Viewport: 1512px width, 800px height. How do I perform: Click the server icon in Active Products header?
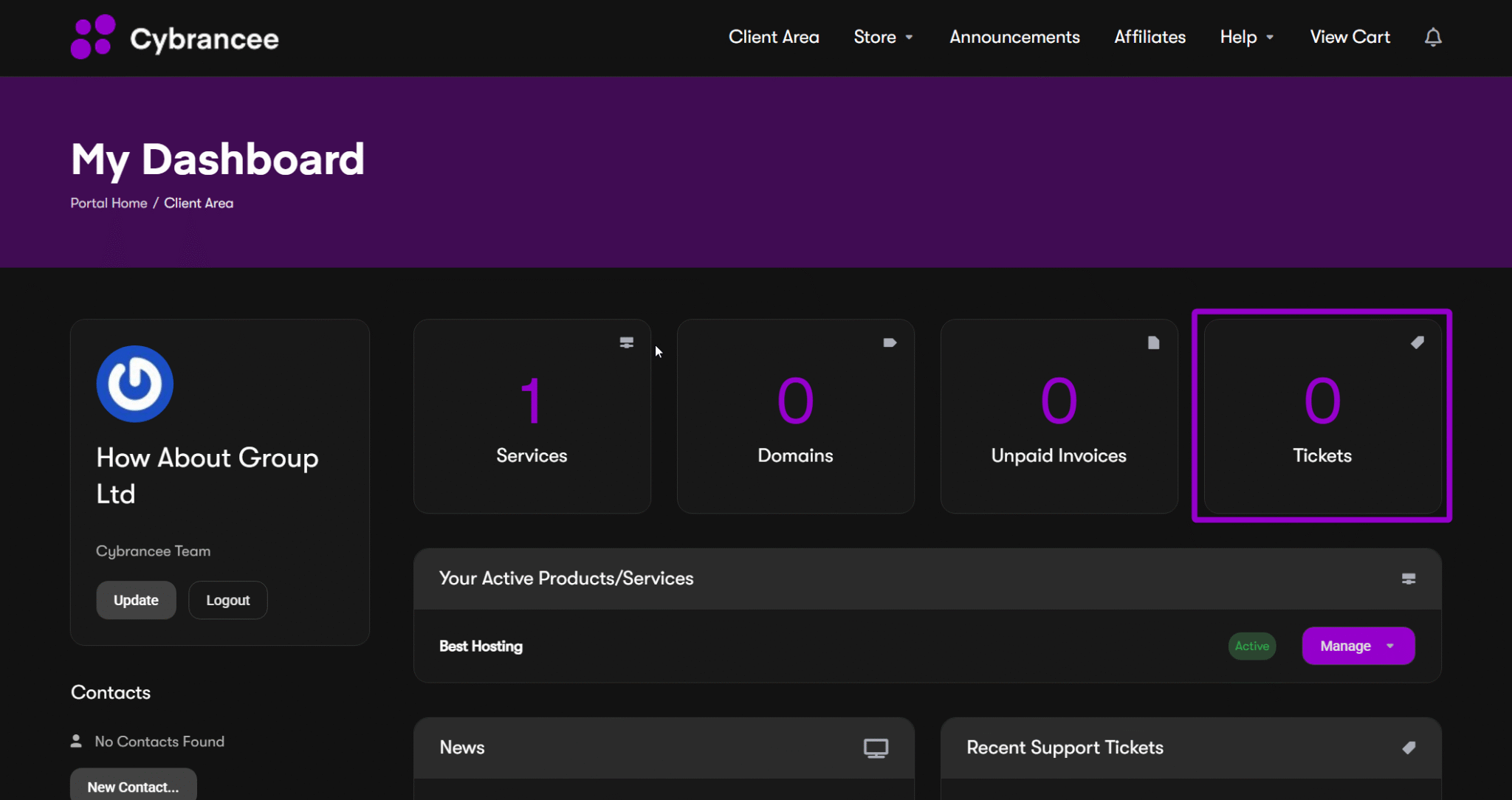1409,579
